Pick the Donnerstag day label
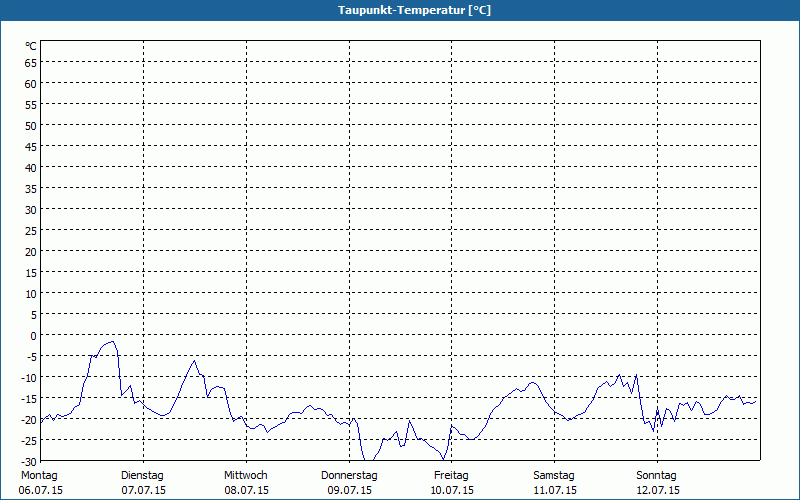The image size is (800, 500). pos(349,475)
